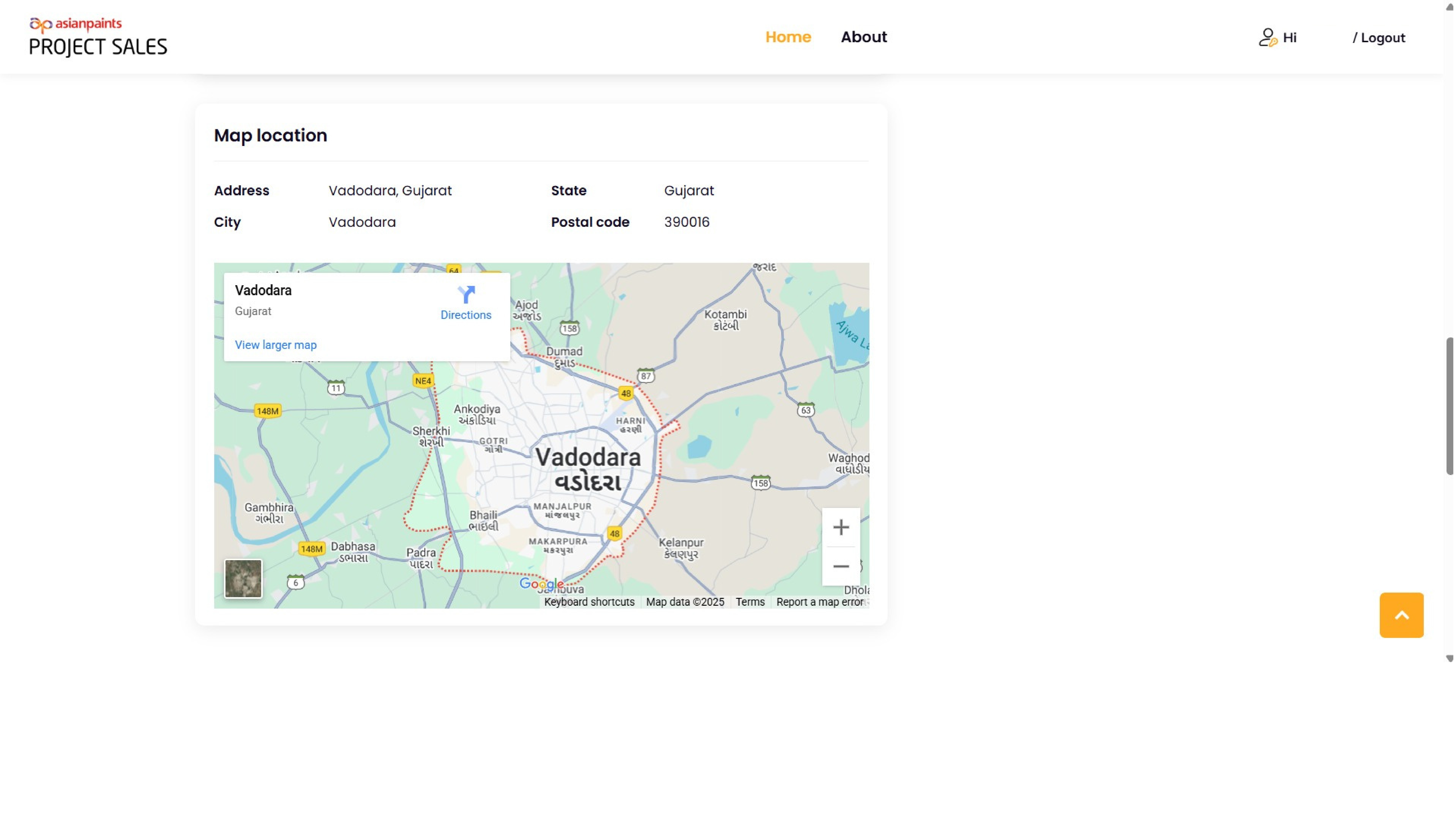Open the About menu item

click(864, 37)
